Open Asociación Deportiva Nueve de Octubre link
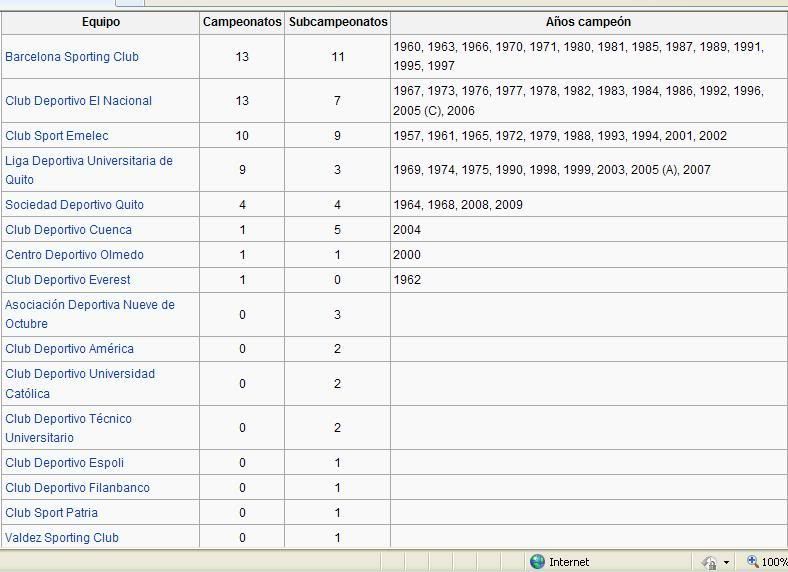This screenshot has width=788, height=572. [x=90, y=314]
